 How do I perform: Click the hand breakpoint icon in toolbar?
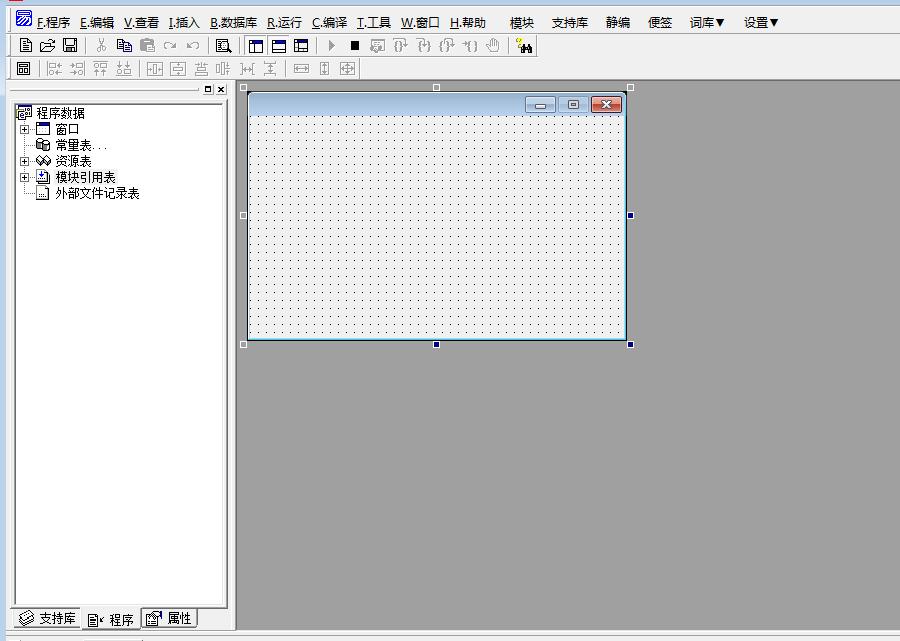tap(493, 46)
